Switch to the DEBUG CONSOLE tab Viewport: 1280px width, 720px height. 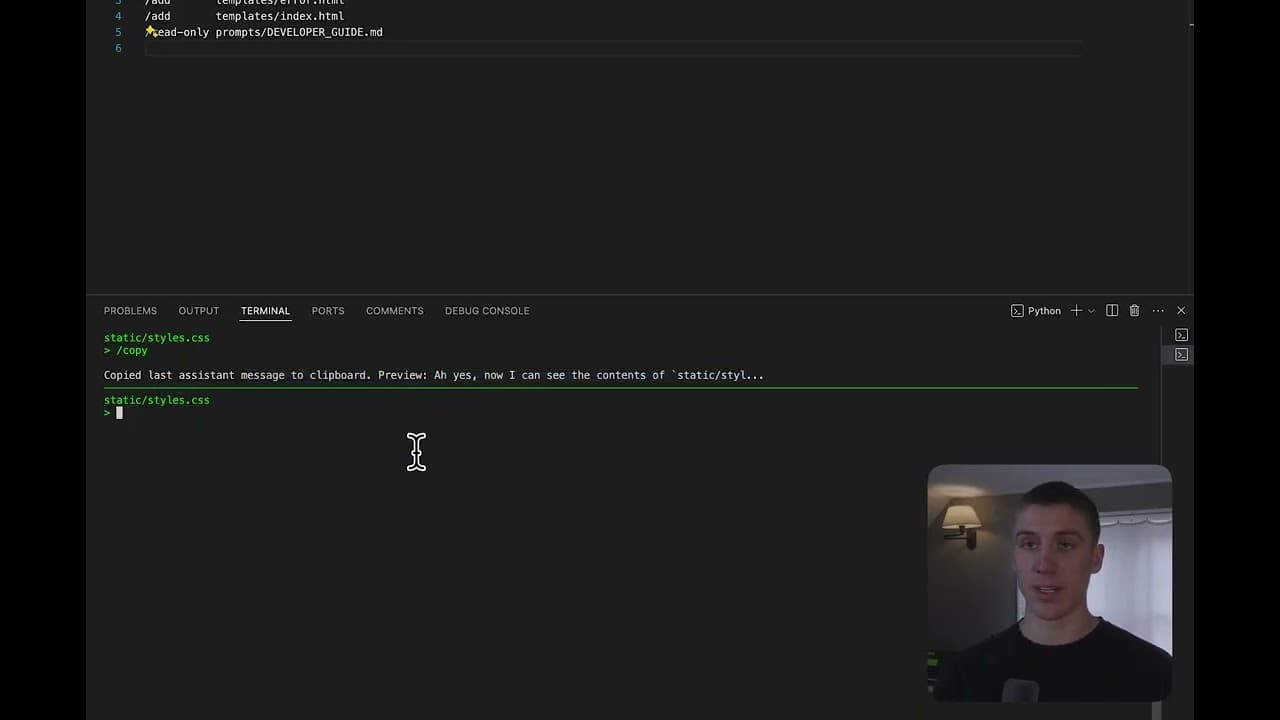coord(487,311)
